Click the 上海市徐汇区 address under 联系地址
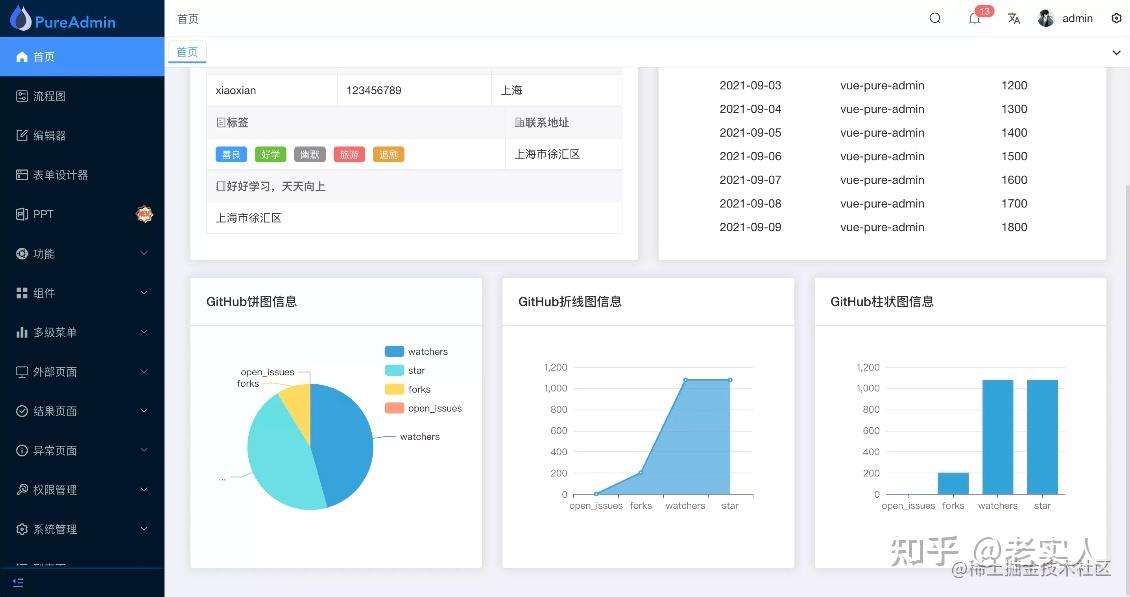 [x=547, y=154]
